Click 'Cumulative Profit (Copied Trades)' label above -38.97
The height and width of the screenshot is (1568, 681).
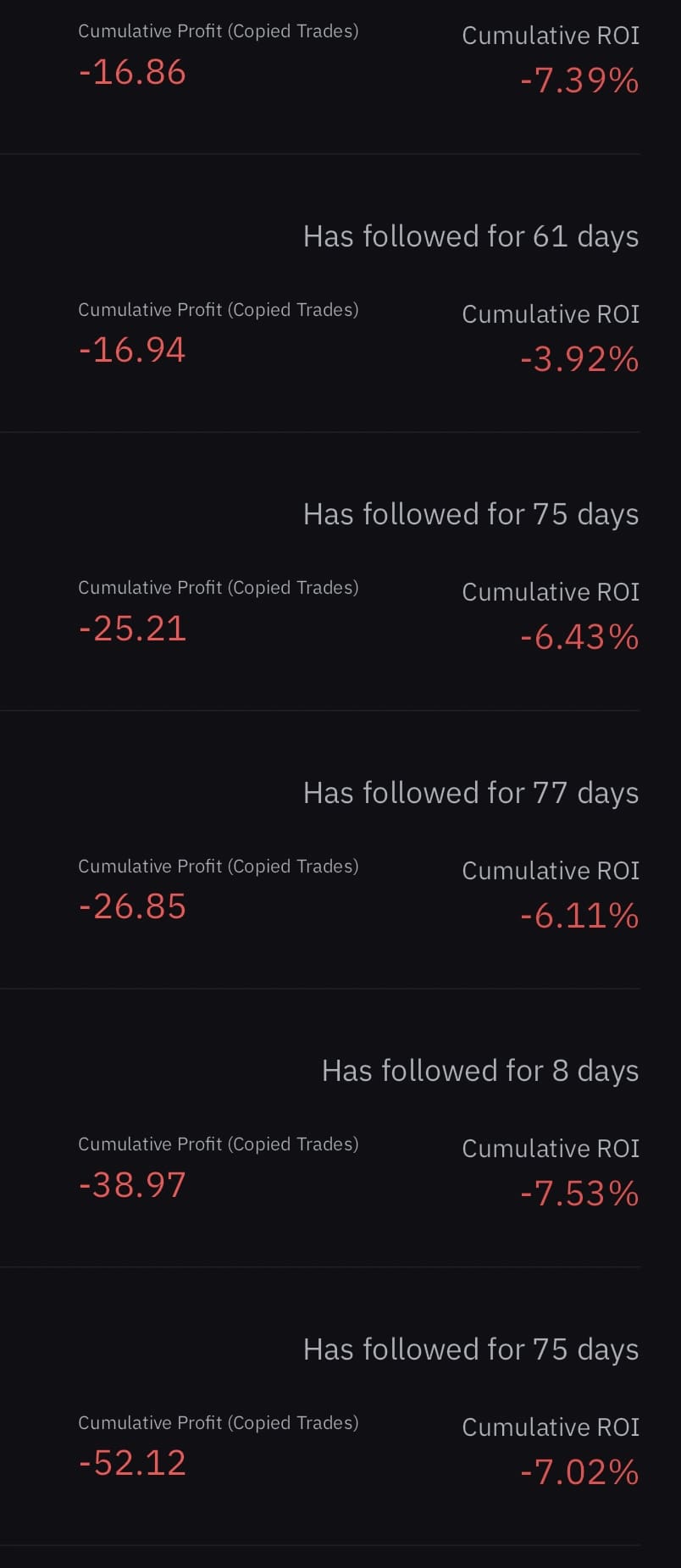218,1144
